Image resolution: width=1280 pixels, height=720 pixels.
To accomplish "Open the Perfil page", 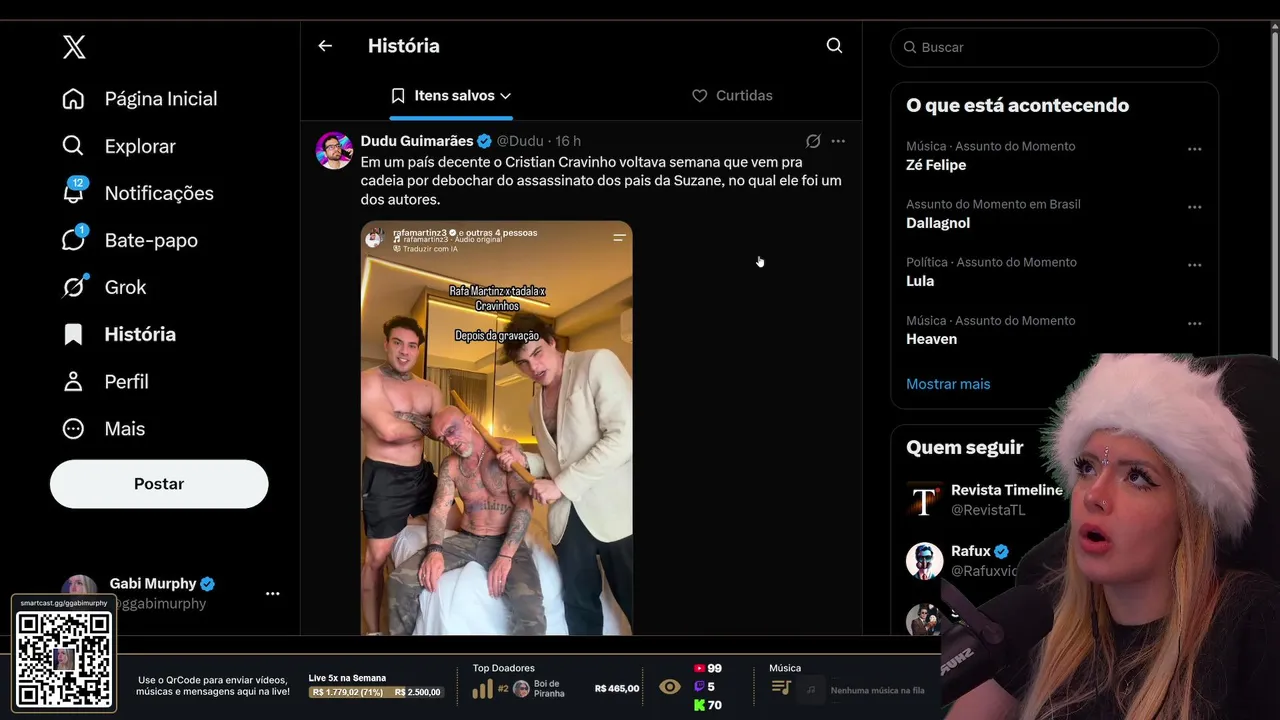I will point(104,381).
